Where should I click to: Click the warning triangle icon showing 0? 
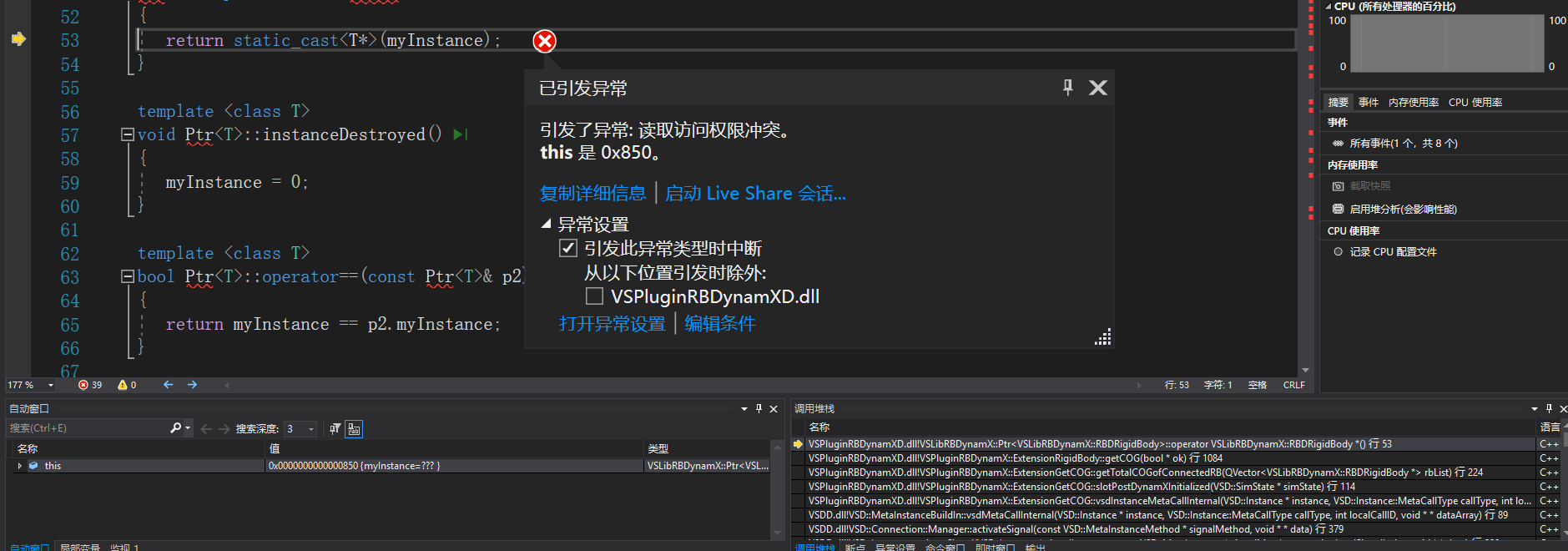tap(123, 385)
